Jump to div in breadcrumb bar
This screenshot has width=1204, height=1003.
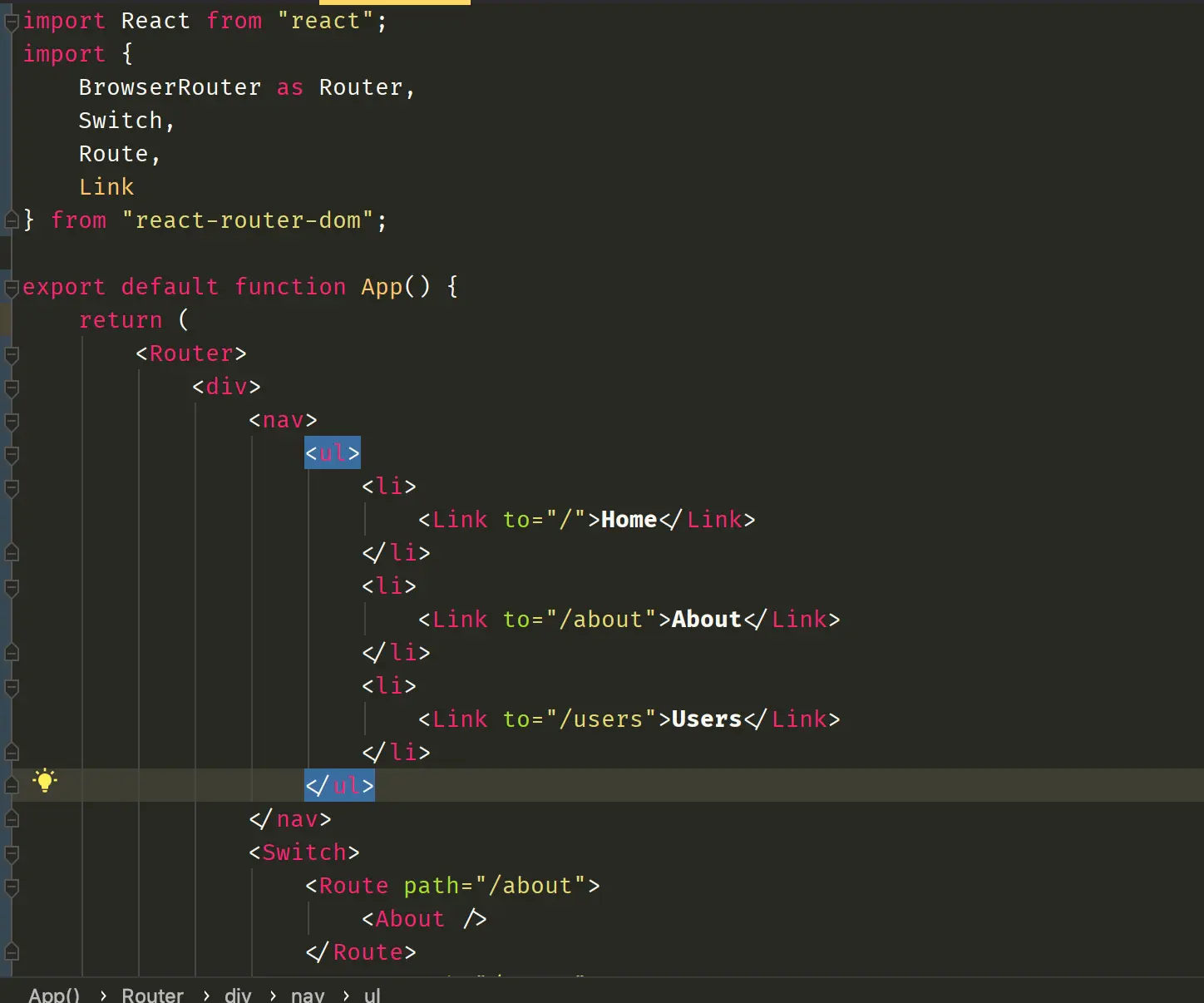click(238, 995)
